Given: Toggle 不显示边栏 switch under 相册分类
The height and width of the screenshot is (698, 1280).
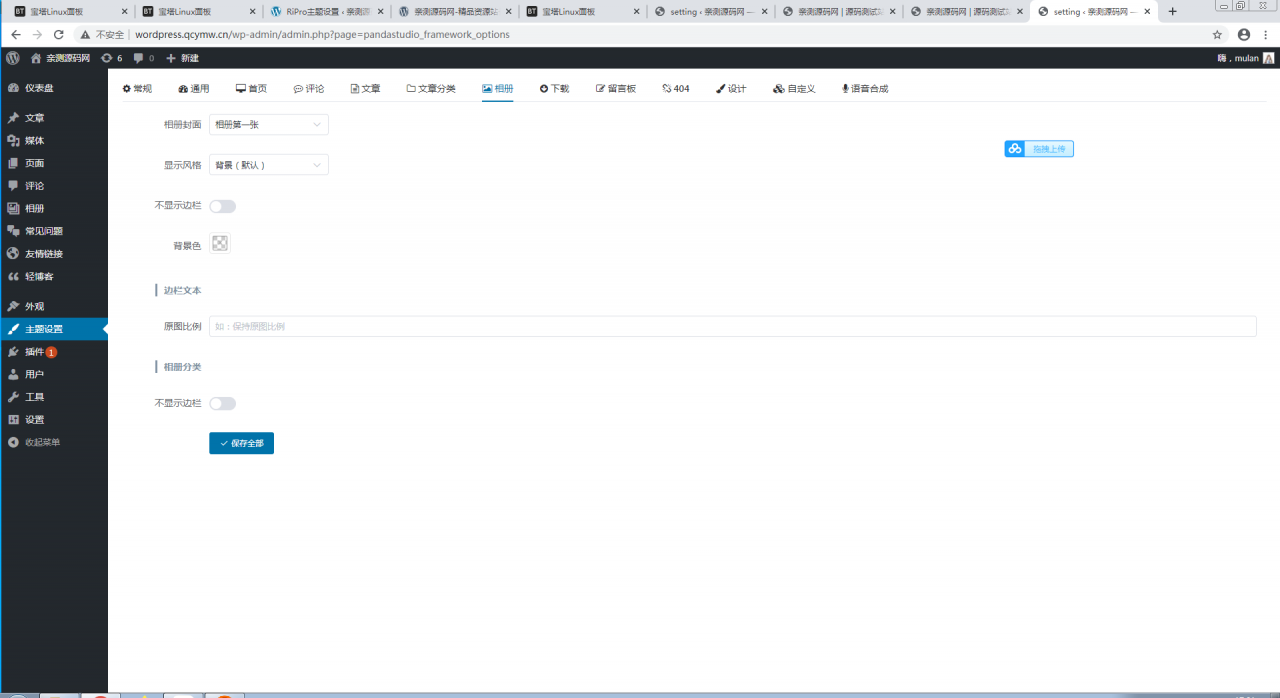Looking at the screenshot, I should click(x=222, y=403).
